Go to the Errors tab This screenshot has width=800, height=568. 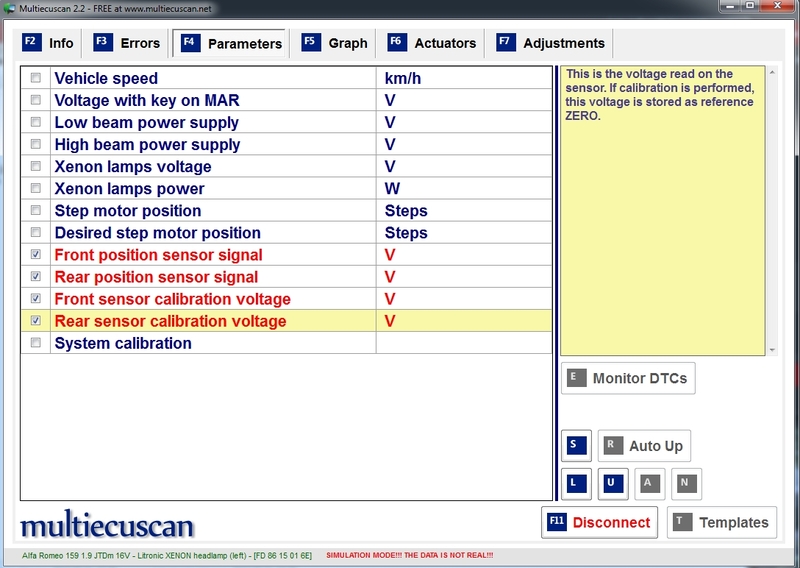[x=127, y=43]
